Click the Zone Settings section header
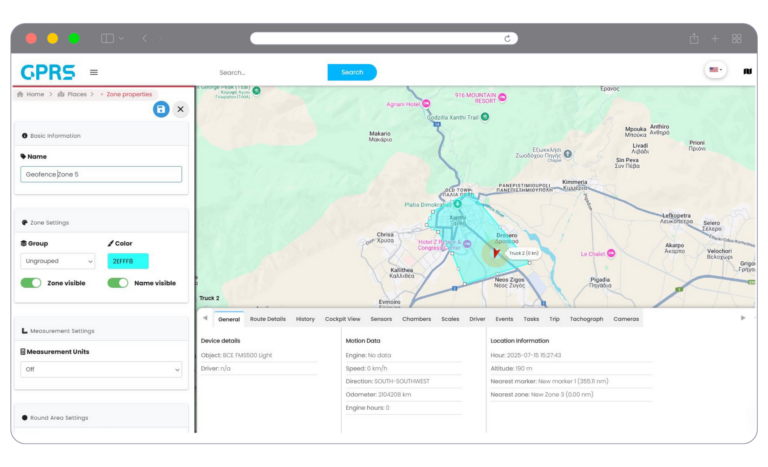Screen dimensions: 768x467 [101, 222]
